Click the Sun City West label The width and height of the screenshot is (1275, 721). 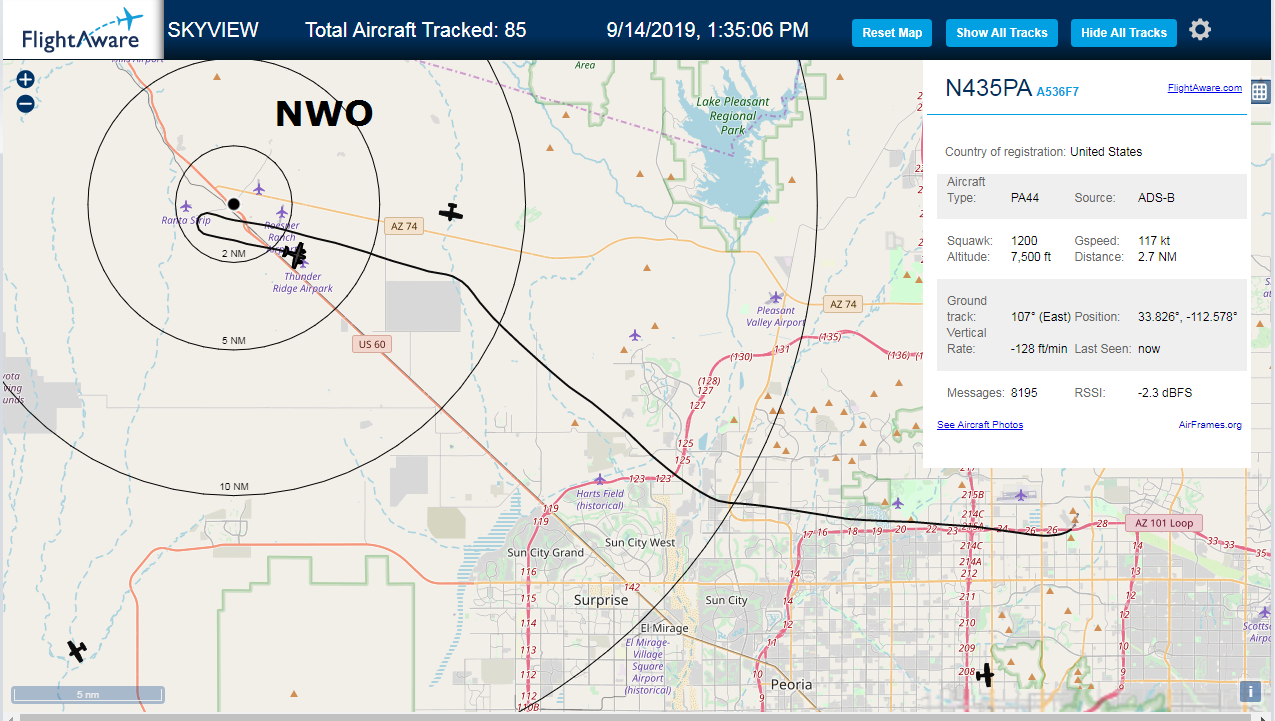[641, 543]
